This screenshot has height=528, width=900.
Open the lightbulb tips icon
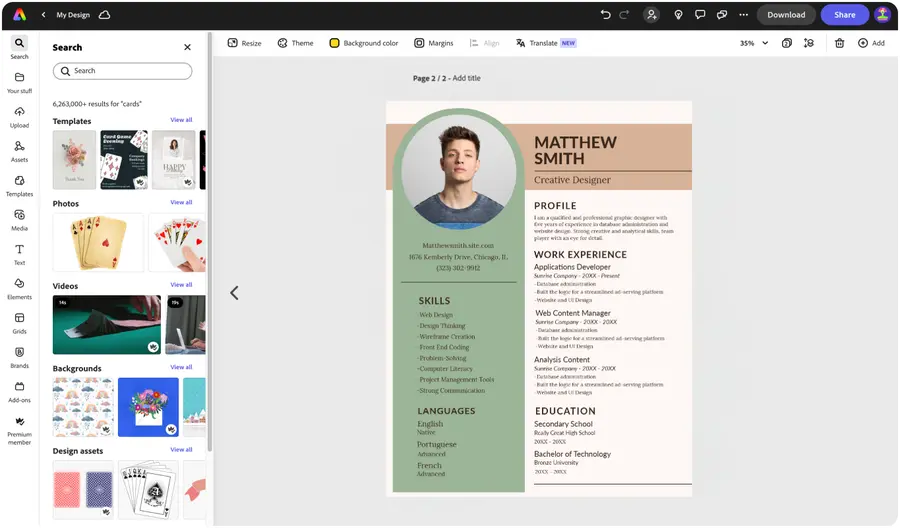click(678, 15)
